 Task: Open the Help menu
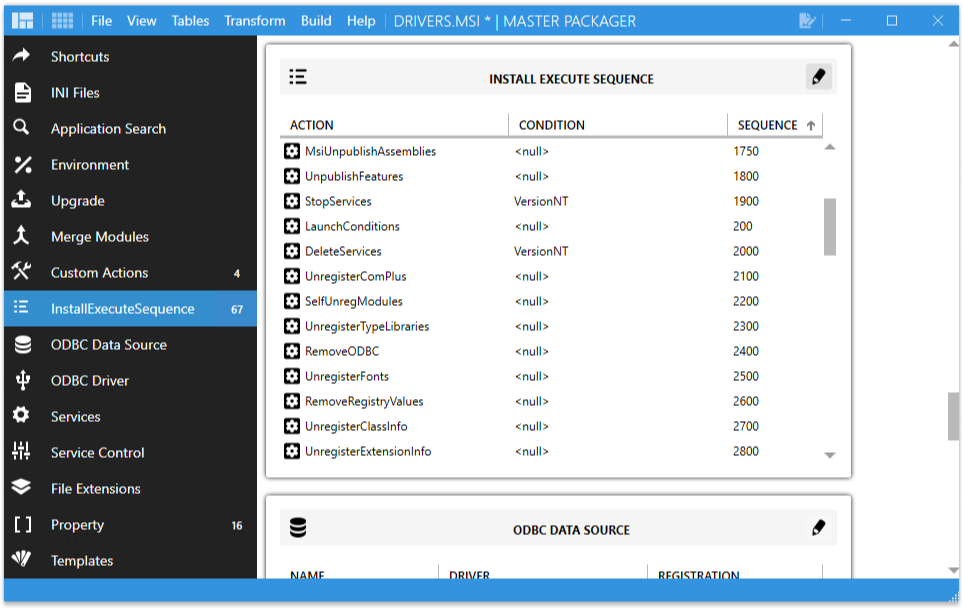click(361, 21)
